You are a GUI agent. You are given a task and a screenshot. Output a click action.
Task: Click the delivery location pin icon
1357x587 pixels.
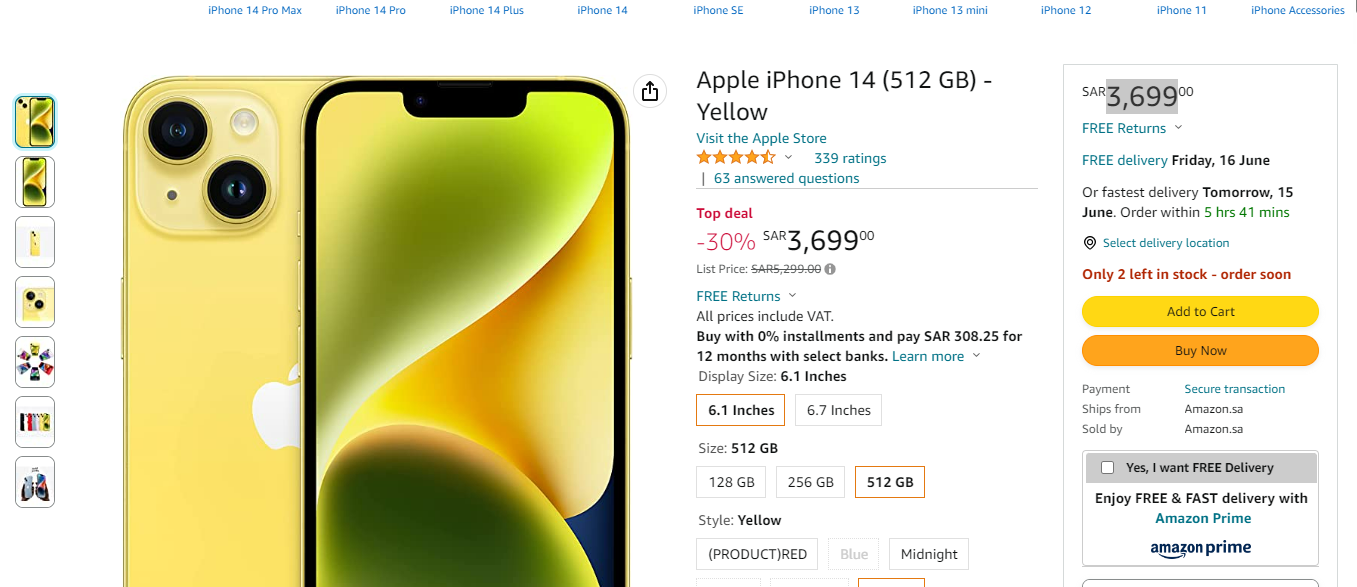[x=1090, y=243]
